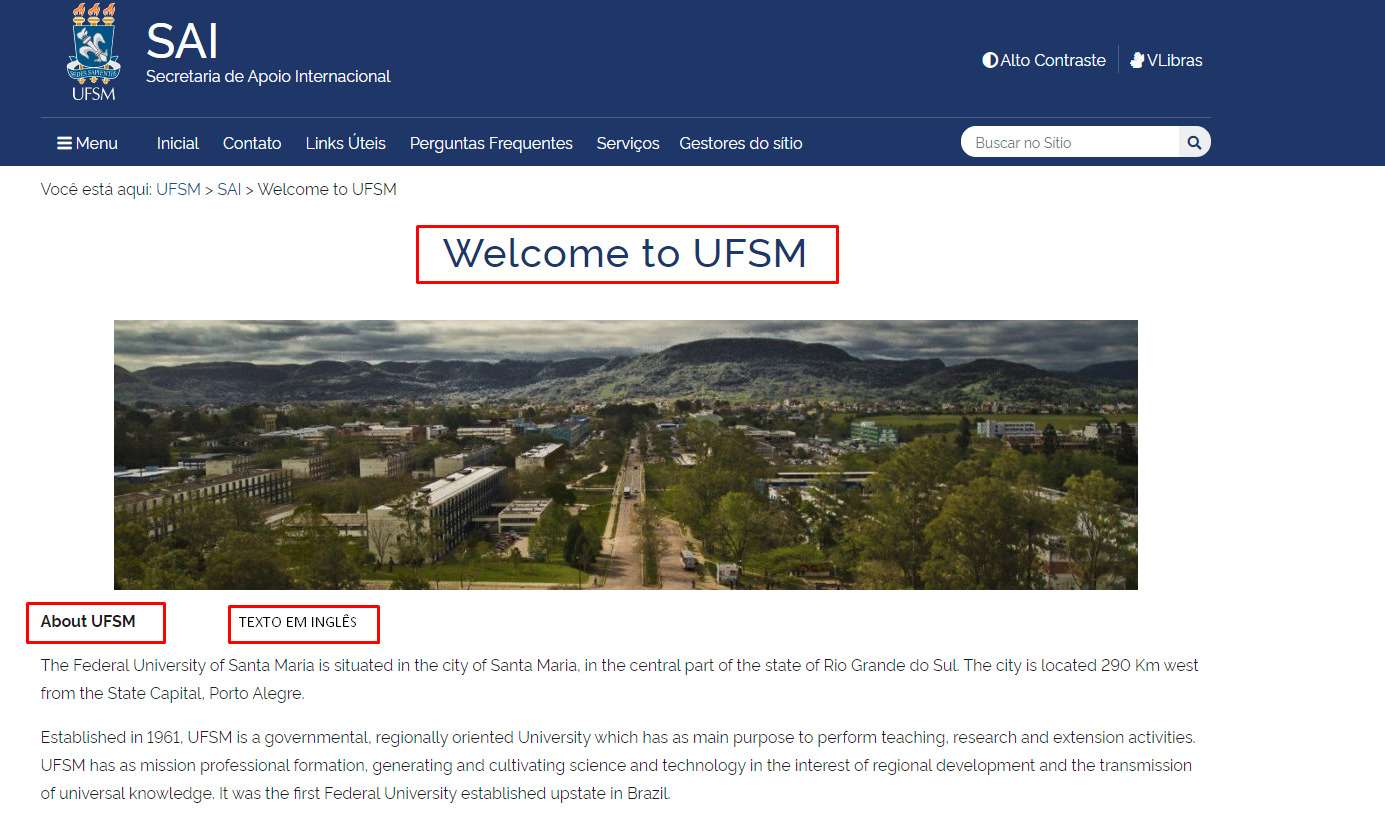
Task: Select Serviços in the navigation bar
Action: click(628, 143)
